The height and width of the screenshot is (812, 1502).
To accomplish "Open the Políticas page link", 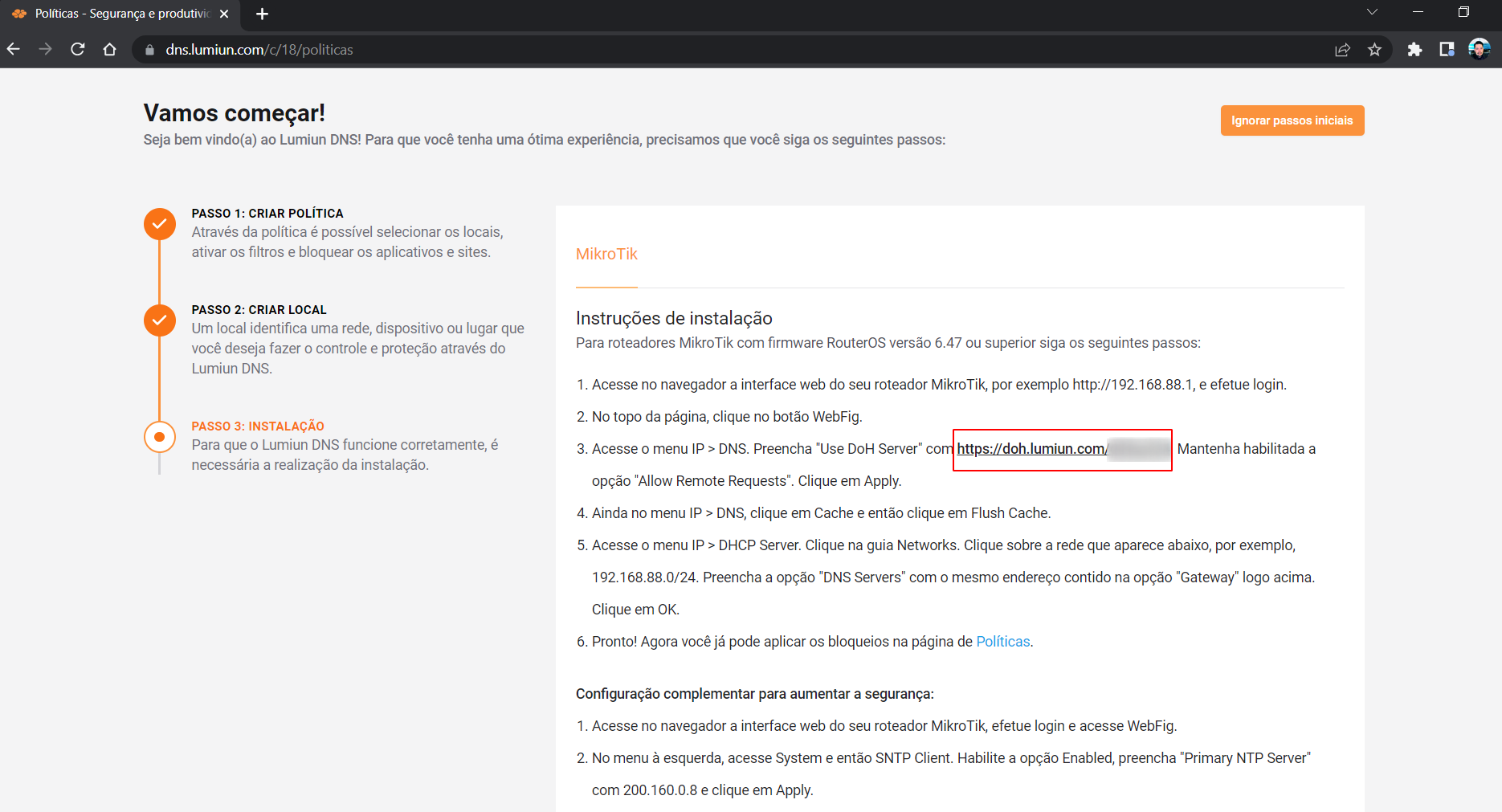I will [x=1002, y=642].
